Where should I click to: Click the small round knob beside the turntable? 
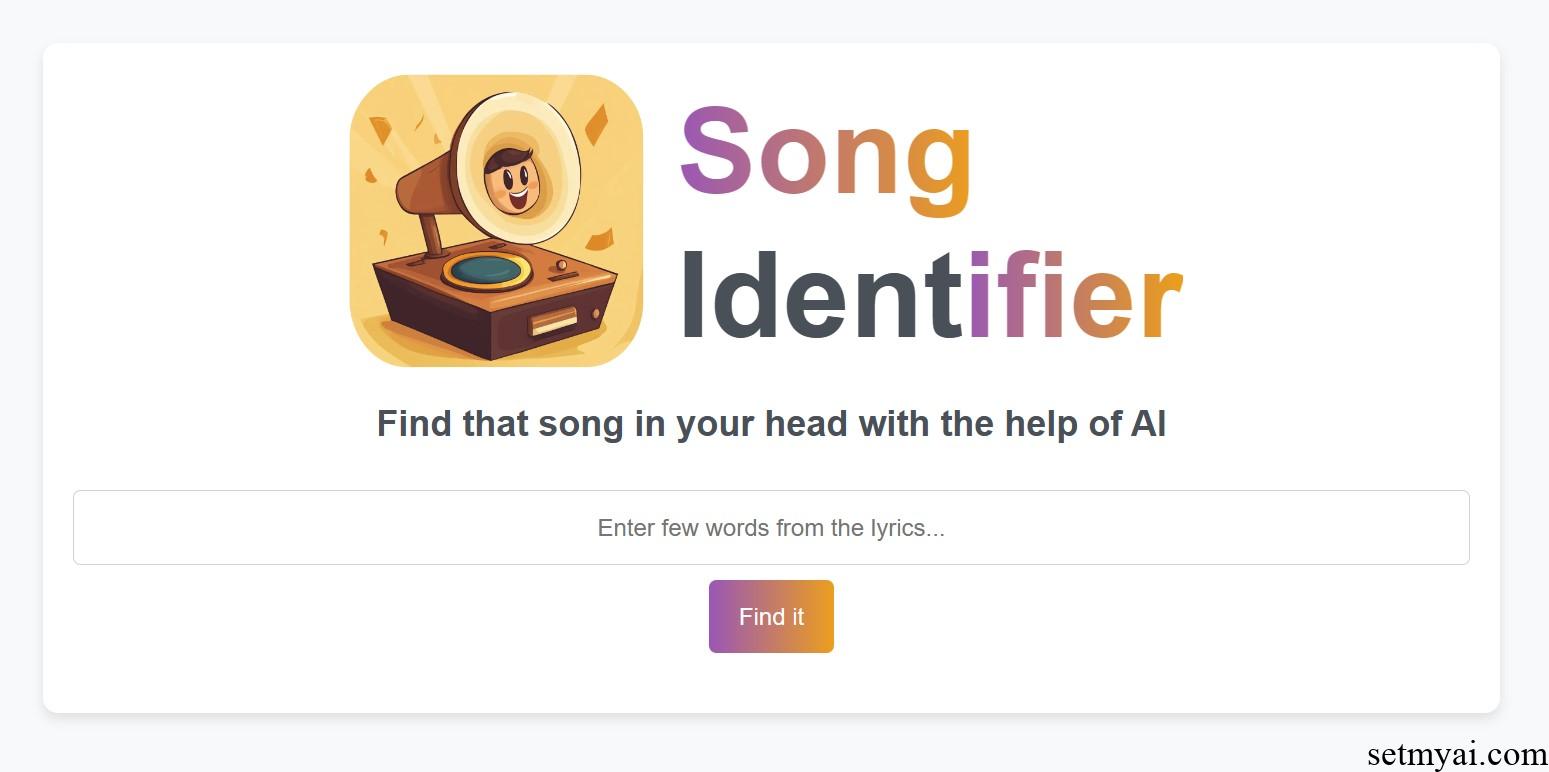562,265
